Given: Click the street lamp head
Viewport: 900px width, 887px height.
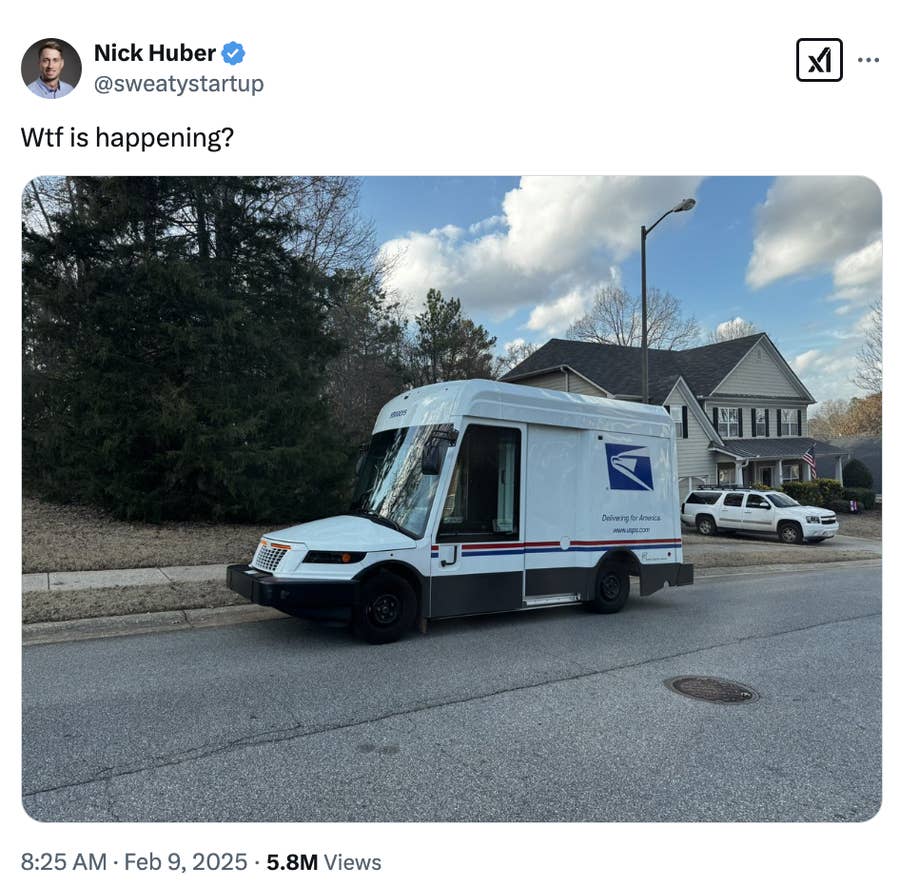Looking at the screenshot, I should click(685, 204).
